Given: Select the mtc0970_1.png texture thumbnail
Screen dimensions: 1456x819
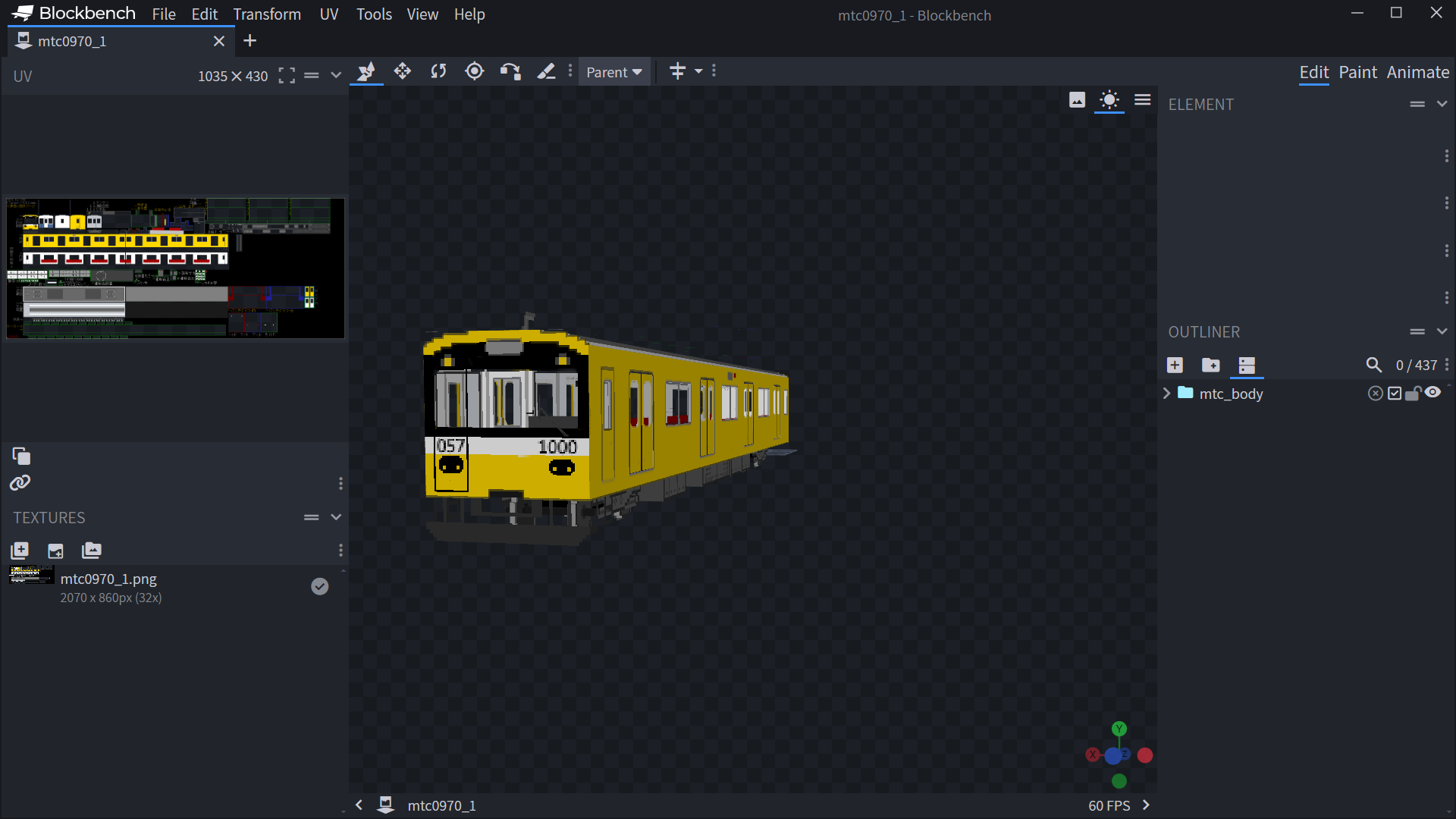Looking at the screenshot, I should coord(31,576).
